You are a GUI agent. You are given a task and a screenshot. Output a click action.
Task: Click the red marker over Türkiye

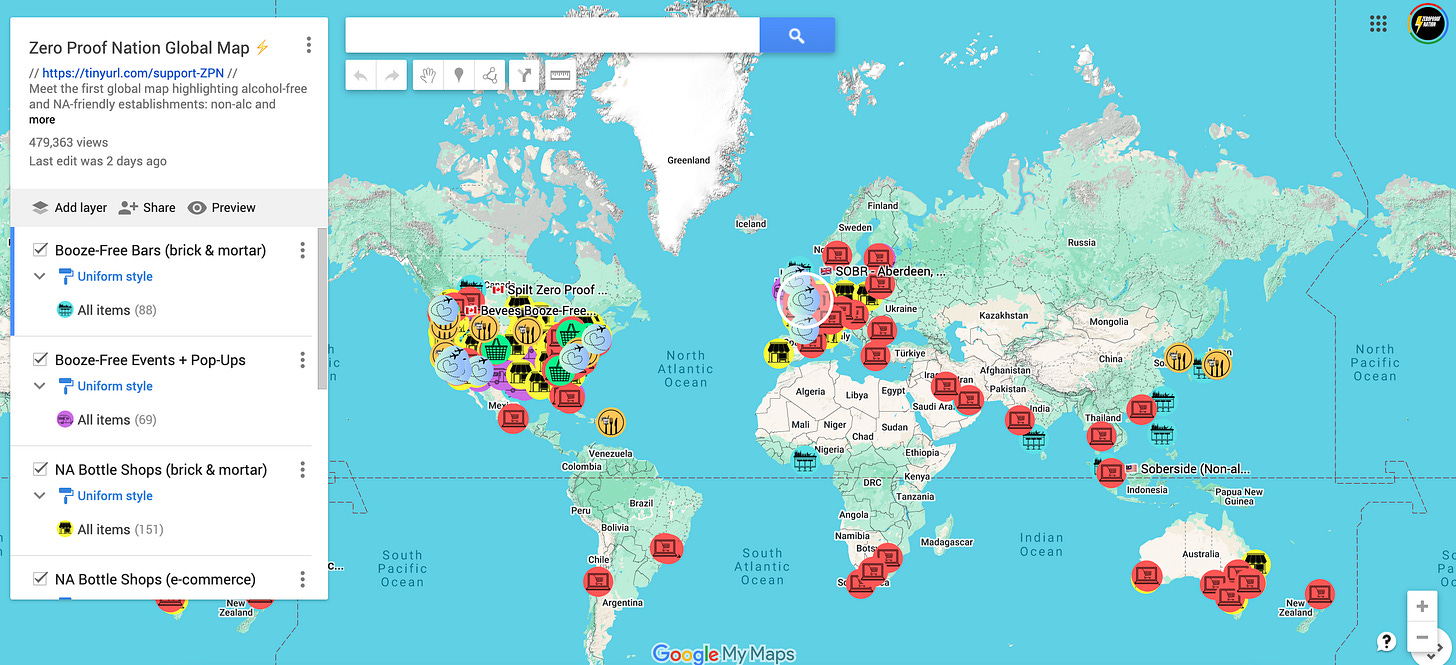875,354
